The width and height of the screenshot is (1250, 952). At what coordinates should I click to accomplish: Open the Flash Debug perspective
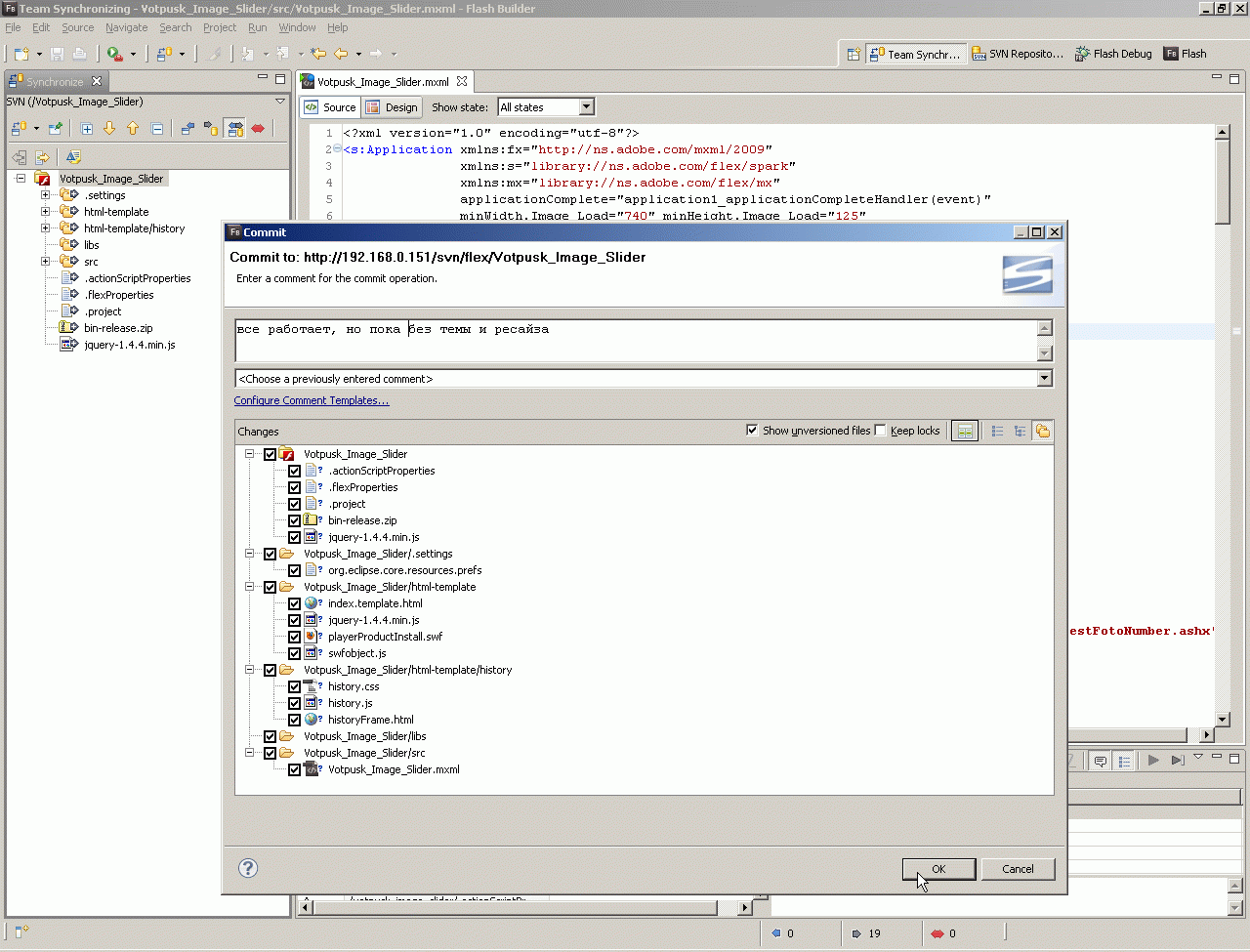point(1113,54)
